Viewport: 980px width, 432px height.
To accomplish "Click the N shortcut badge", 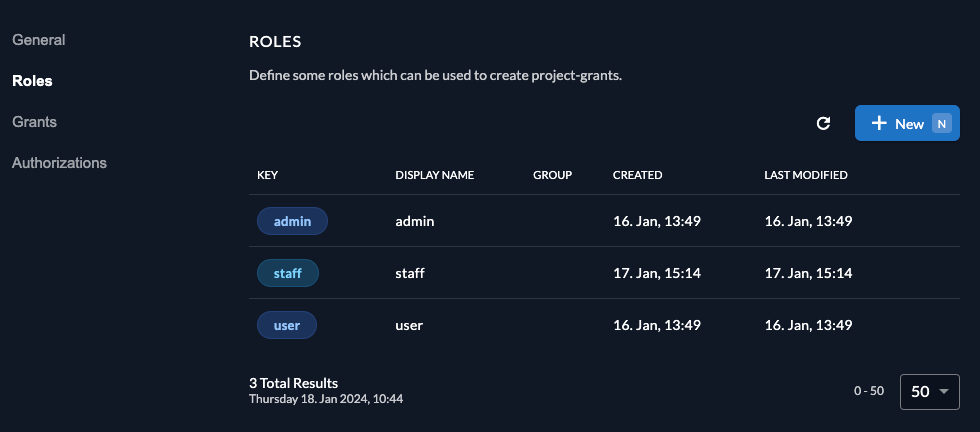I will (x=941, y=123).
